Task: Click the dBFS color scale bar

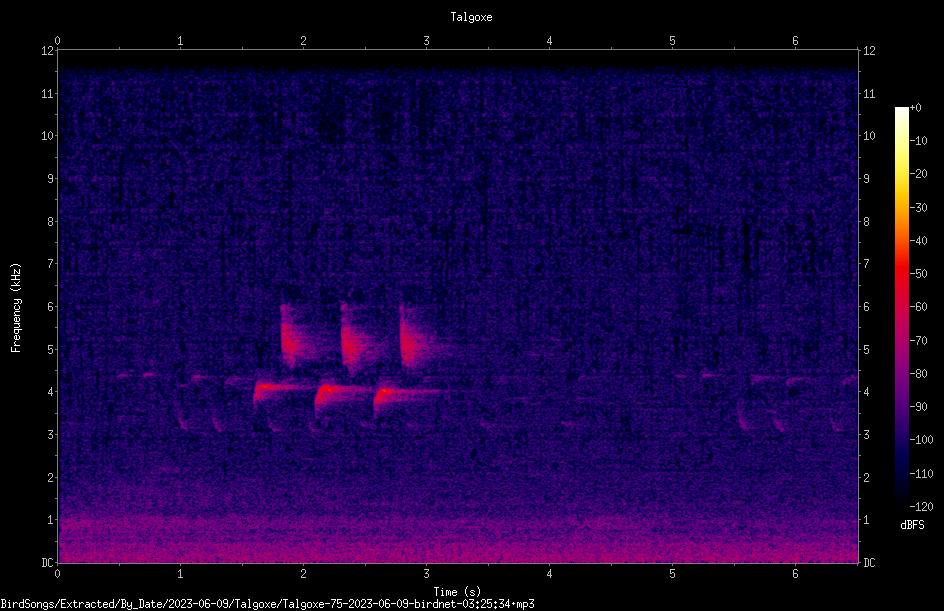Action: click(x=901, y=307)
